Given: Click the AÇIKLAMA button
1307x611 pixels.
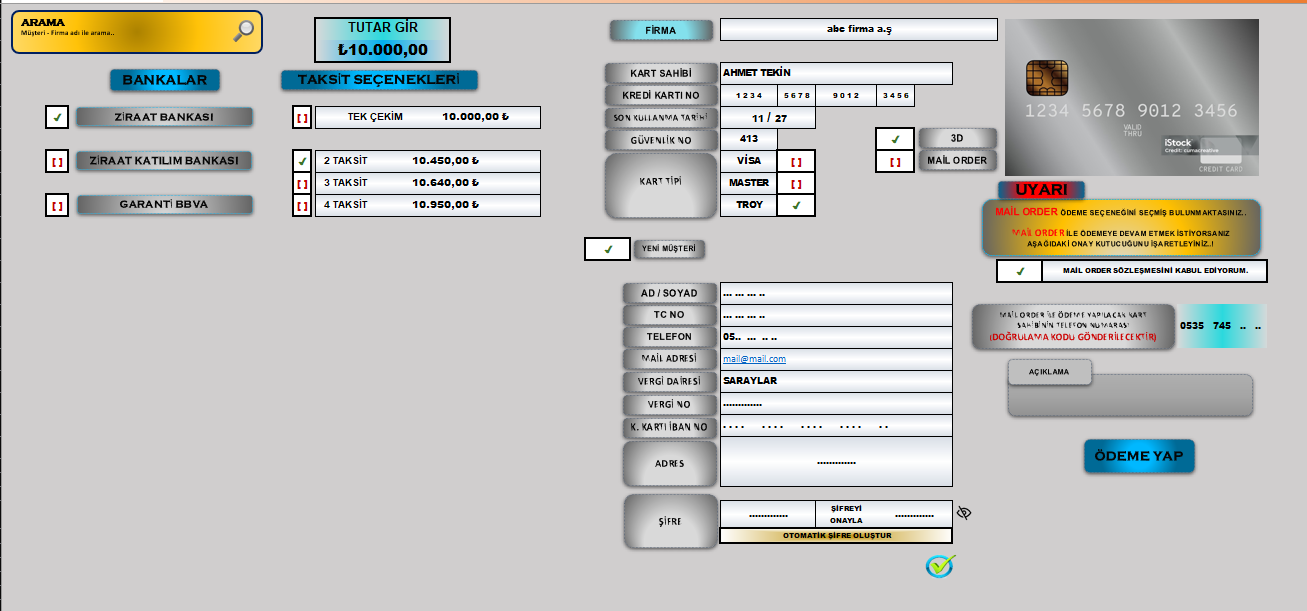Looking at the screenshot, I should [1049, 372].
